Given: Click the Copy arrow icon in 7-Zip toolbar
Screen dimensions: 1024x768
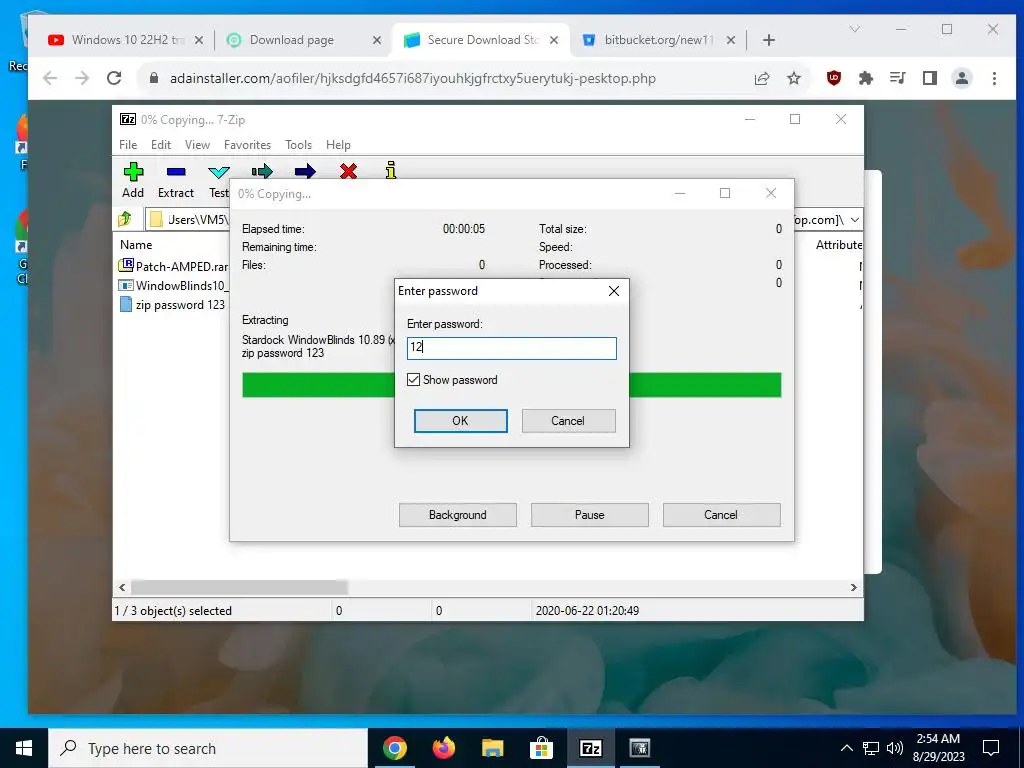Looking at the screenshot, I should click(x=262, y=172).
